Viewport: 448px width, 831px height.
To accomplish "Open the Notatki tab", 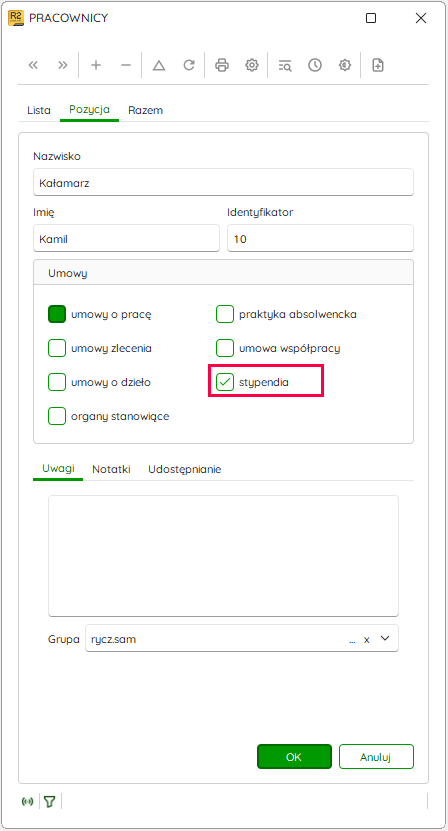I will click(x=111, y=469).
